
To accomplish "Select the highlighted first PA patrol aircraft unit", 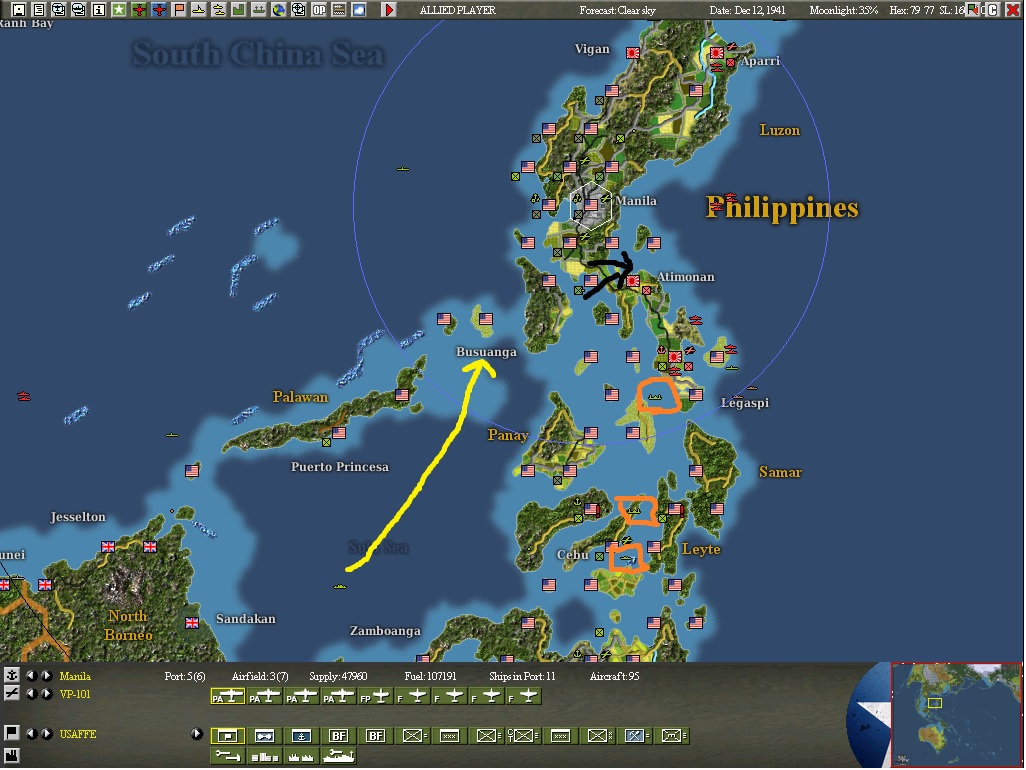I will pyautogui.click(x=228, y=697).
